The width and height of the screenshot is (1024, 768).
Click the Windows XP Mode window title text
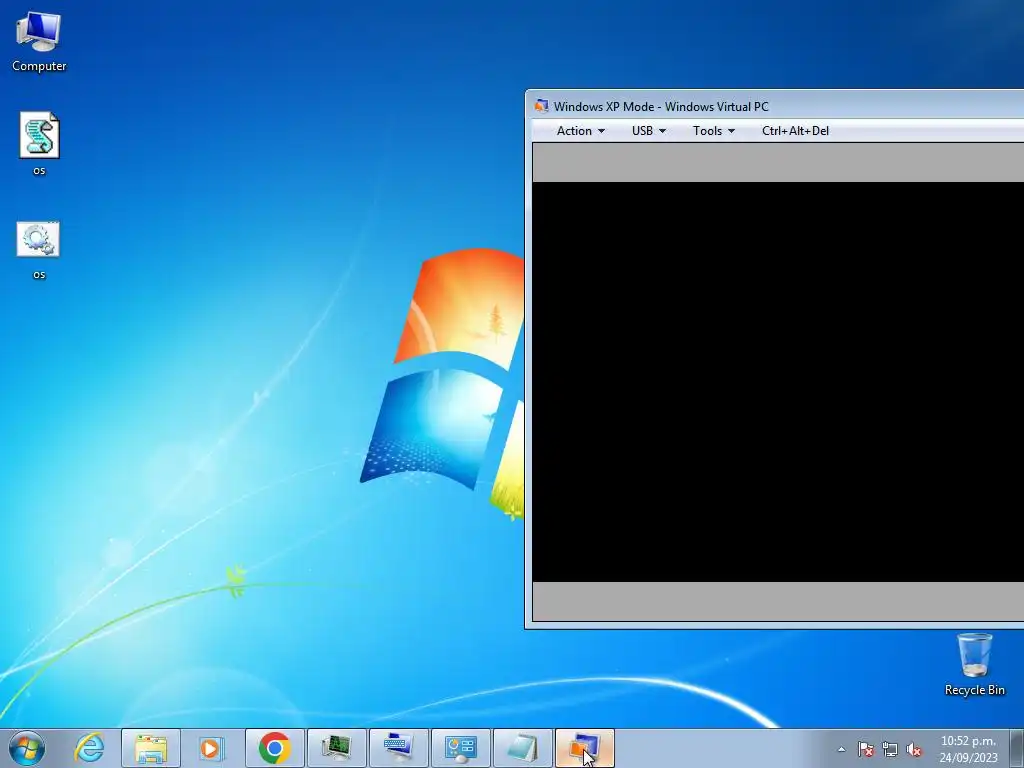(661, 106)
